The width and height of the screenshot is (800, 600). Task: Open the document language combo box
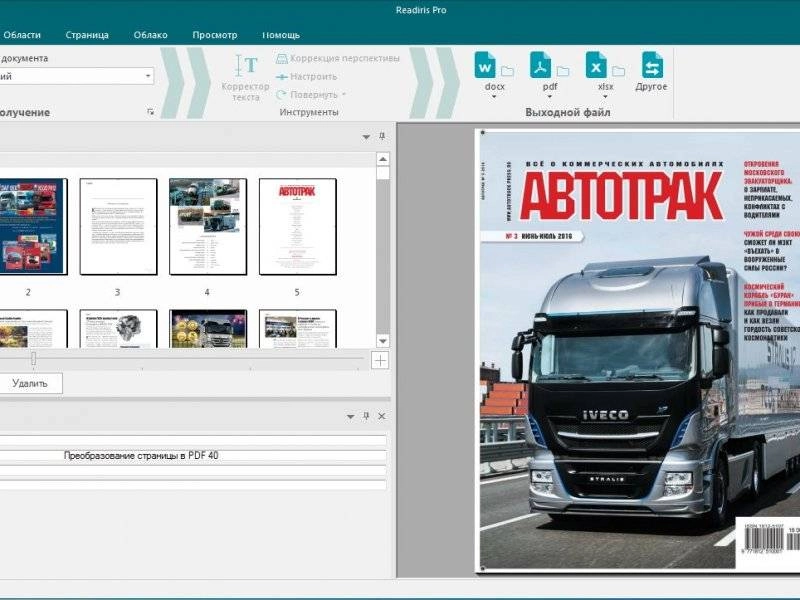76,76
